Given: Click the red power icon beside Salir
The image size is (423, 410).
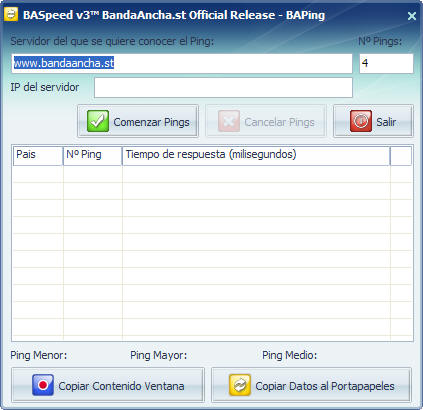Looking at the screenshot, I should (361, 121).
